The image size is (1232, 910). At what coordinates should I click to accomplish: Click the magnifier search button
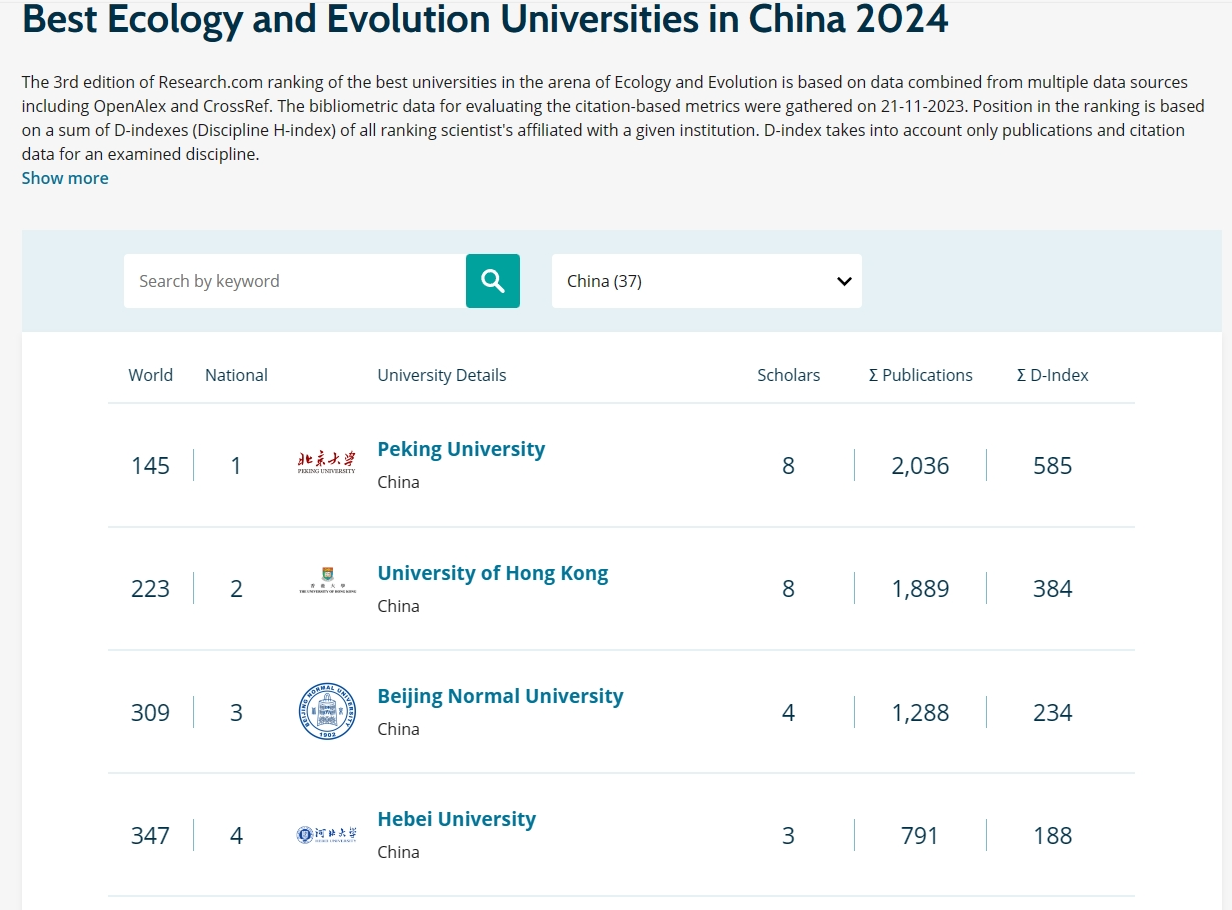point(492,281)
